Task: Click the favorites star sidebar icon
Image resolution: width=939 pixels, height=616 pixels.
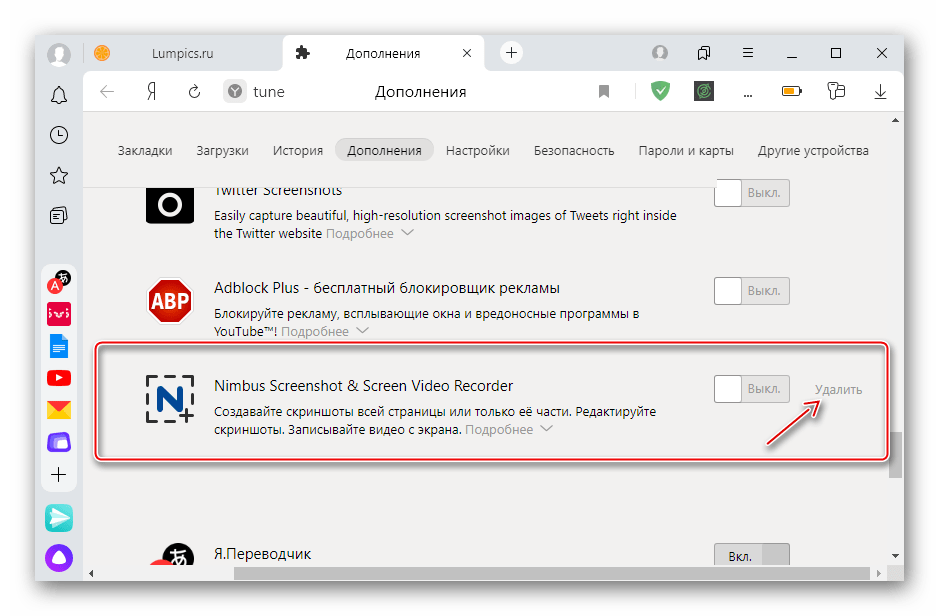Action: [59, 175]
